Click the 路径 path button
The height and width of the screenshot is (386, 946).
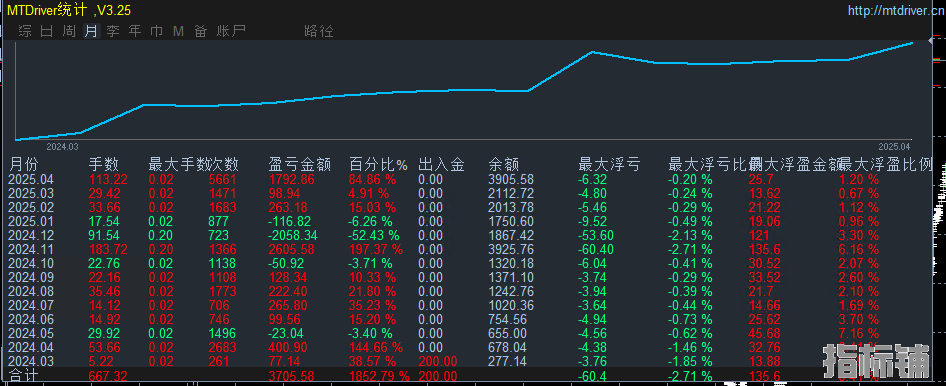click(x=319, y=31)
